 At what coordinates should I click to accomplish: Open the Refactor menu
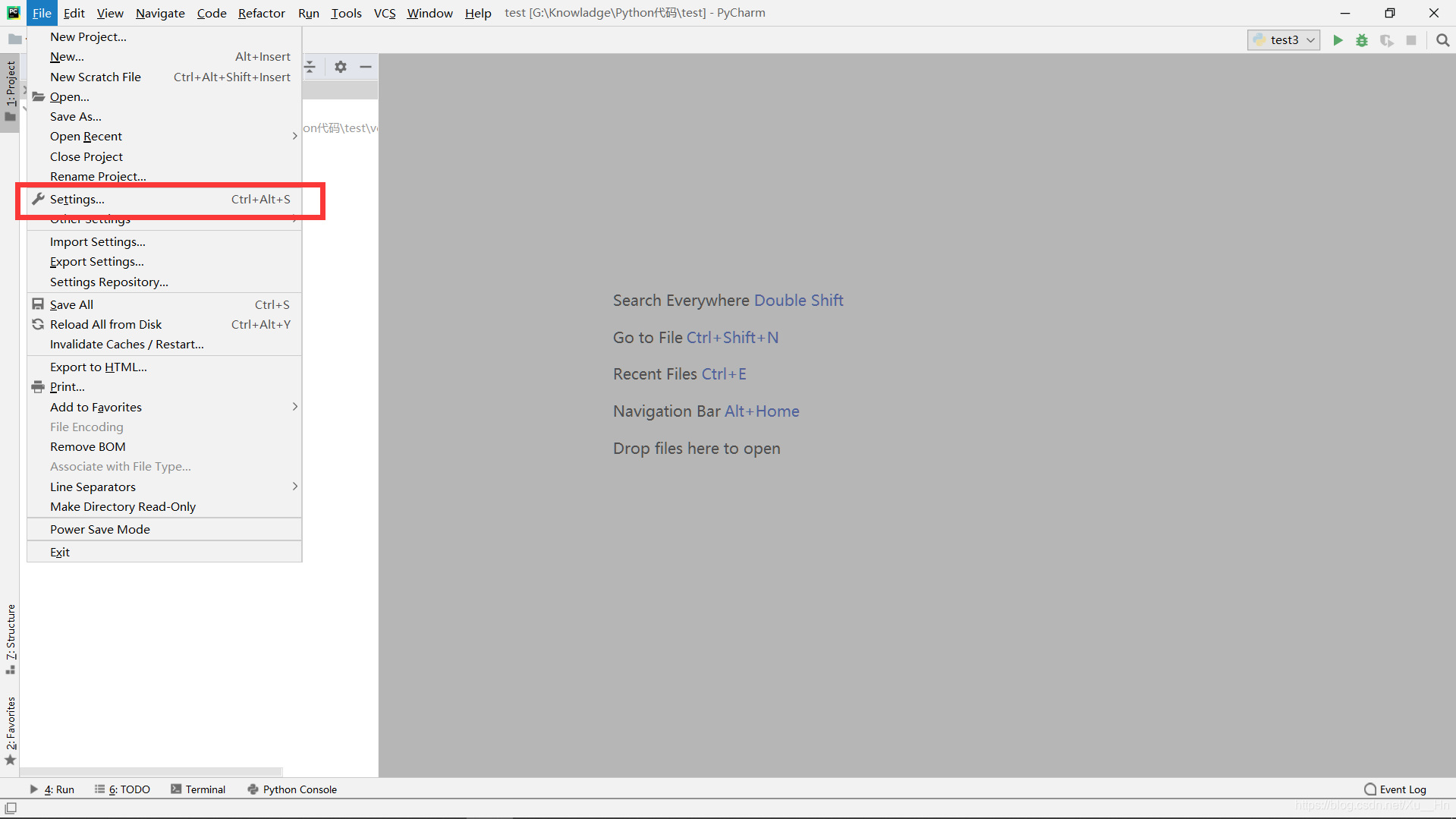click(262, 13)
